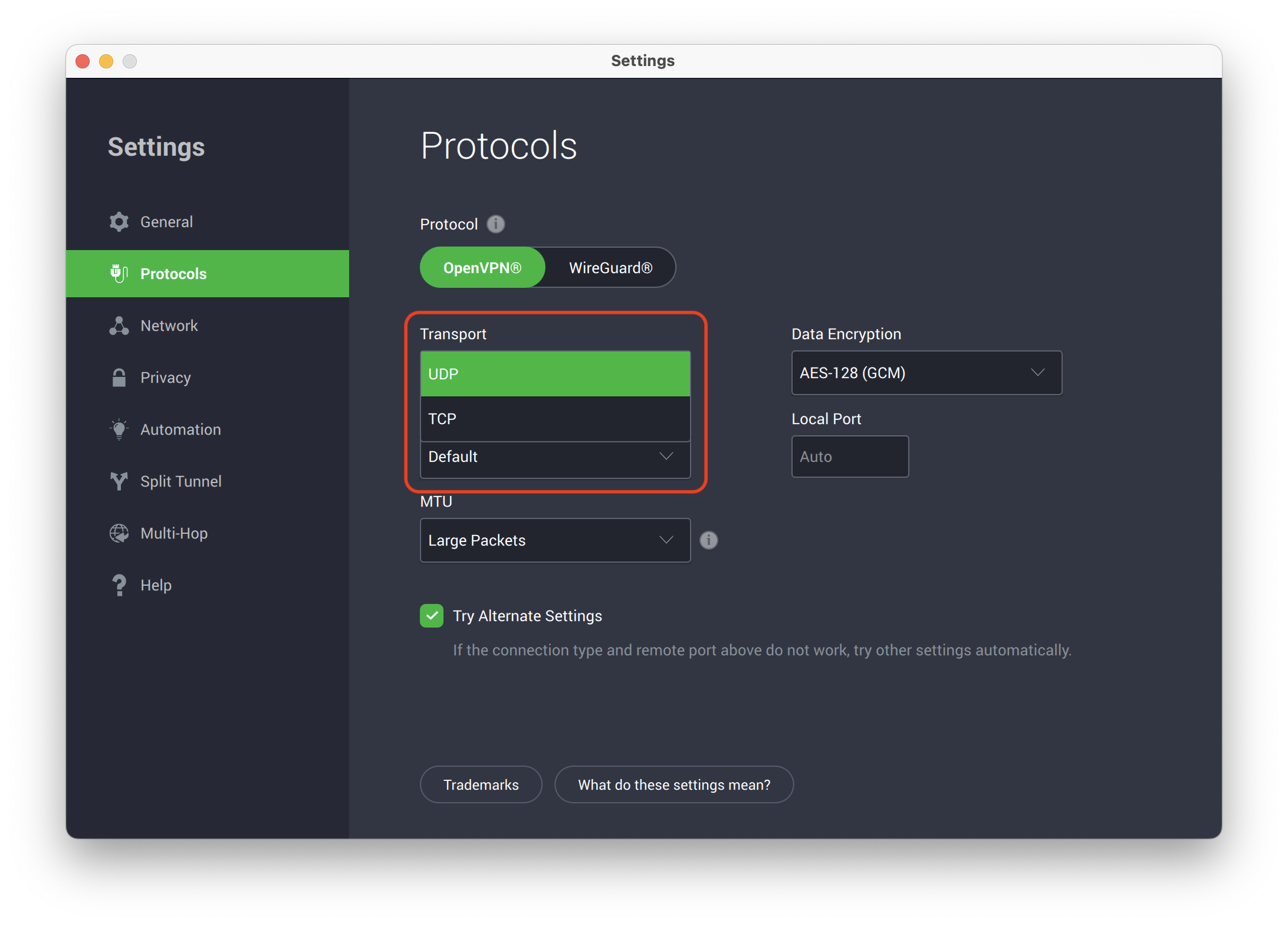Screen dimensions: 1288x926
Task: Click the Network nodes icon
Action: coord(119,326)
